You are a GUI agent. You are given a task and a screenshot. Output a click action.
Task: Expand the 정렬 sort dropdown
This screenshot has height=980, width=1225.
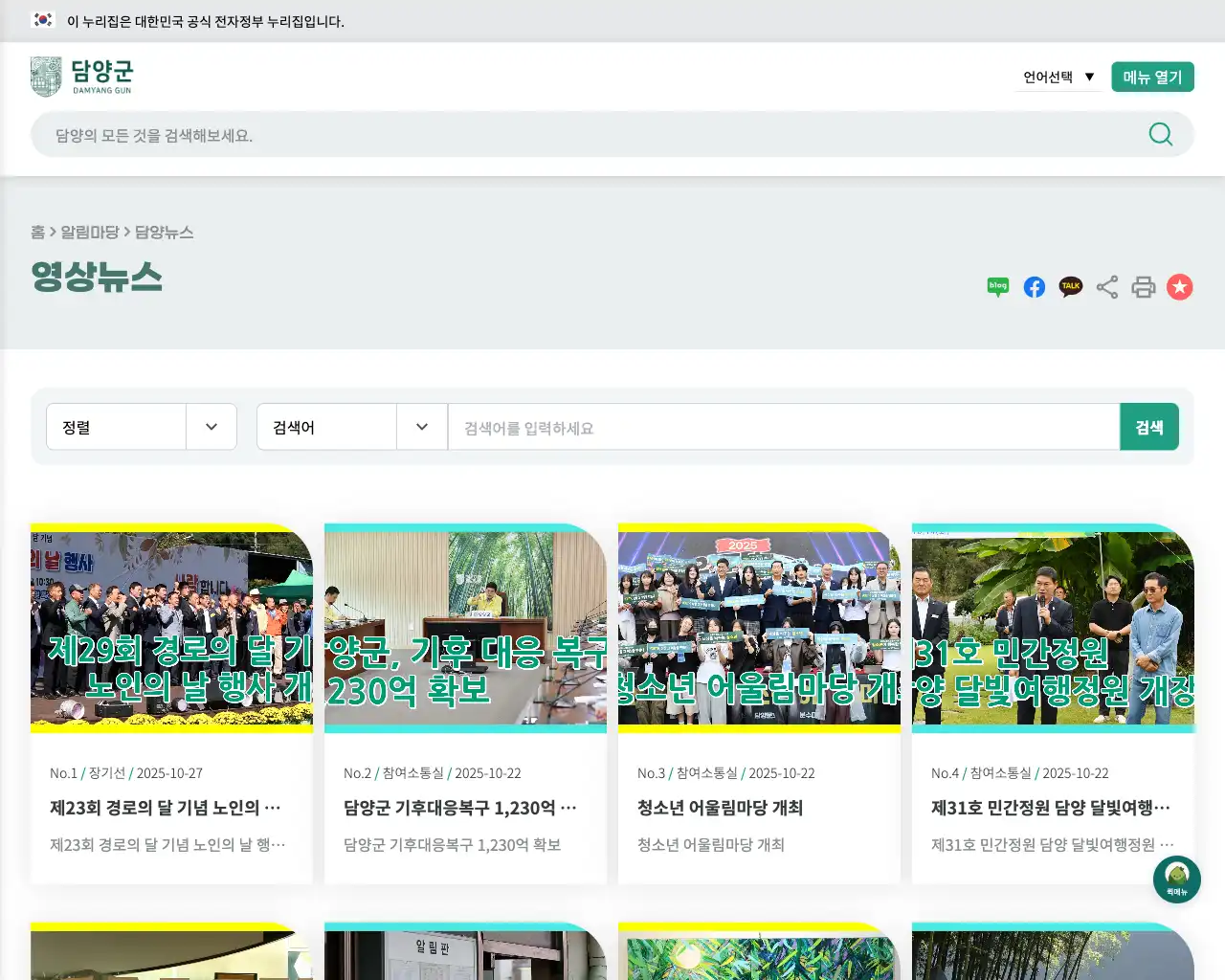click(141, 427)
